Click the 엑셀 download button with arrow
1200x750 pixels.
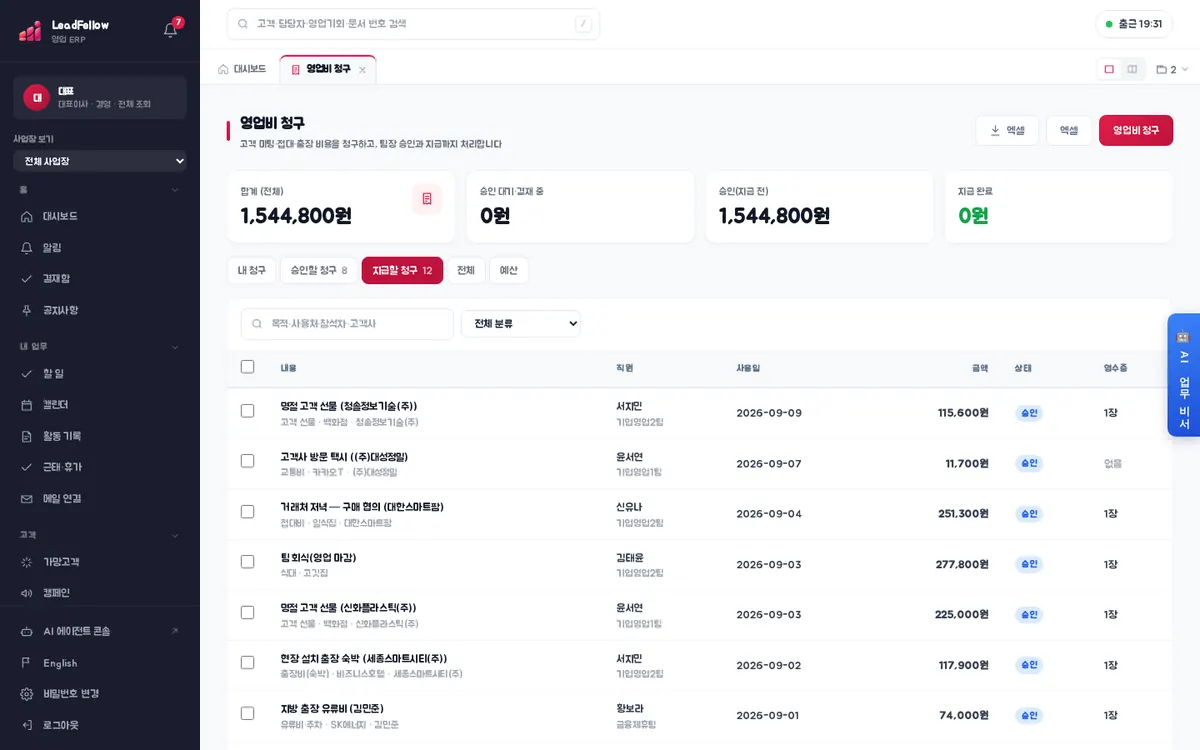[x=1007, y=130]
